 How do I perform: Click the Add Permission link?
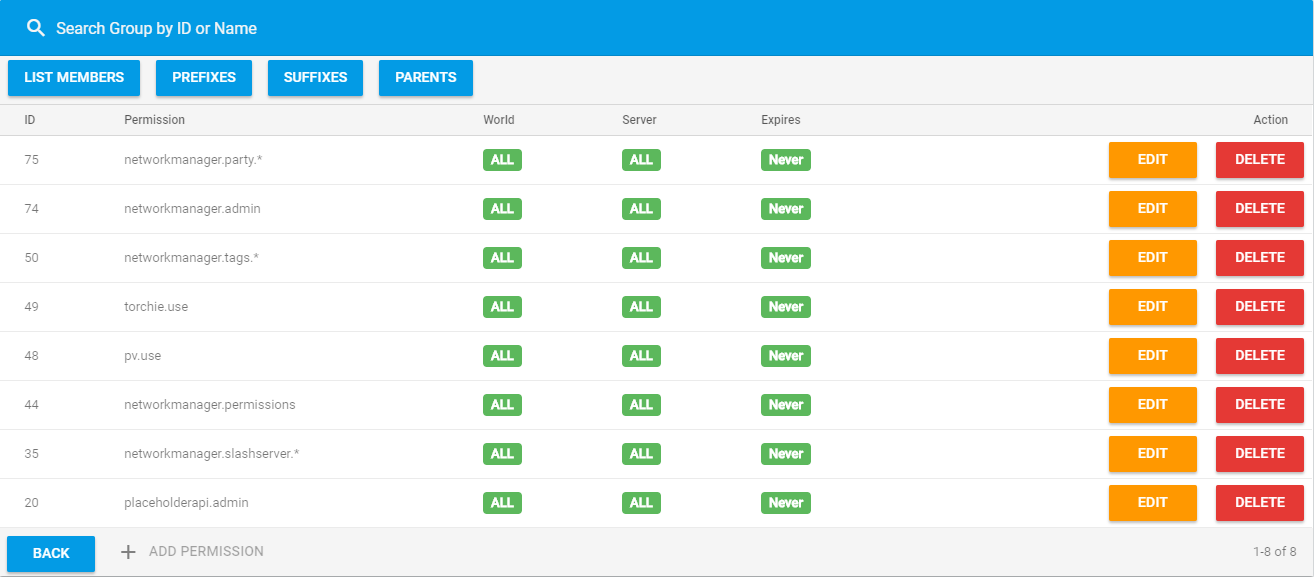206,552
